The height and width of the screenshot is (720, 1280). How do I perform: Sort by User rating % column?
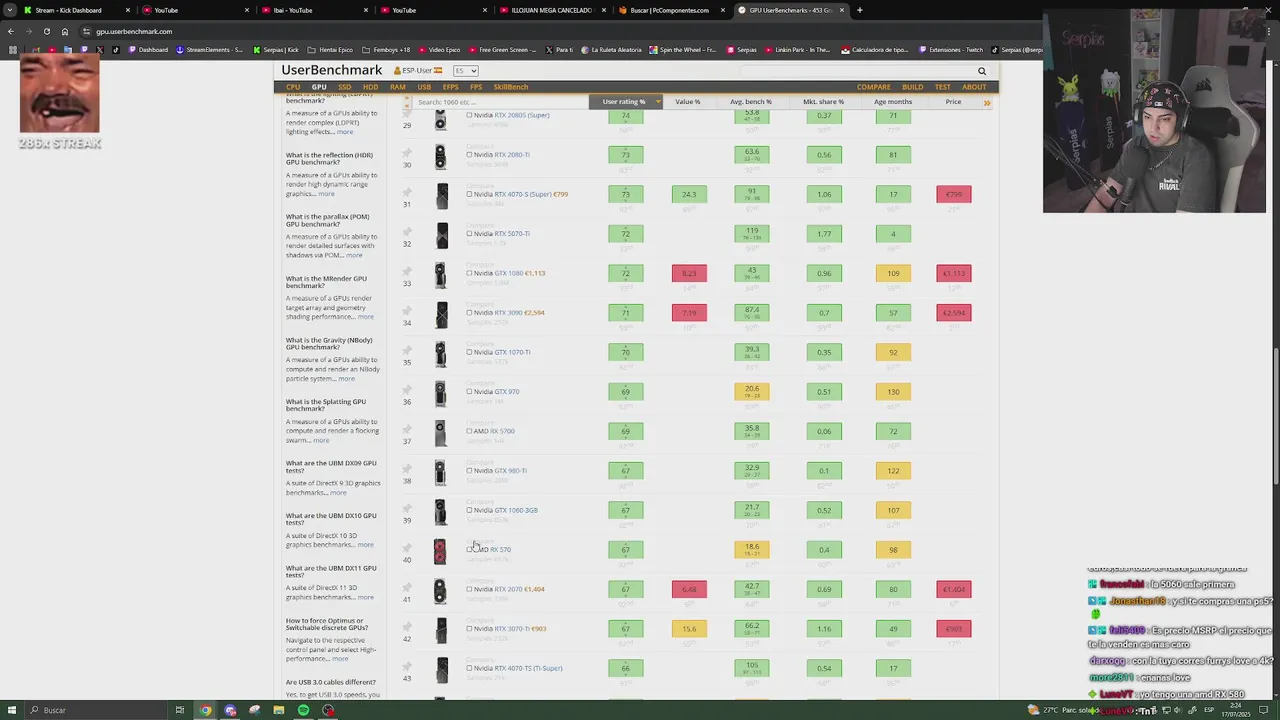[x=626, y=101]
